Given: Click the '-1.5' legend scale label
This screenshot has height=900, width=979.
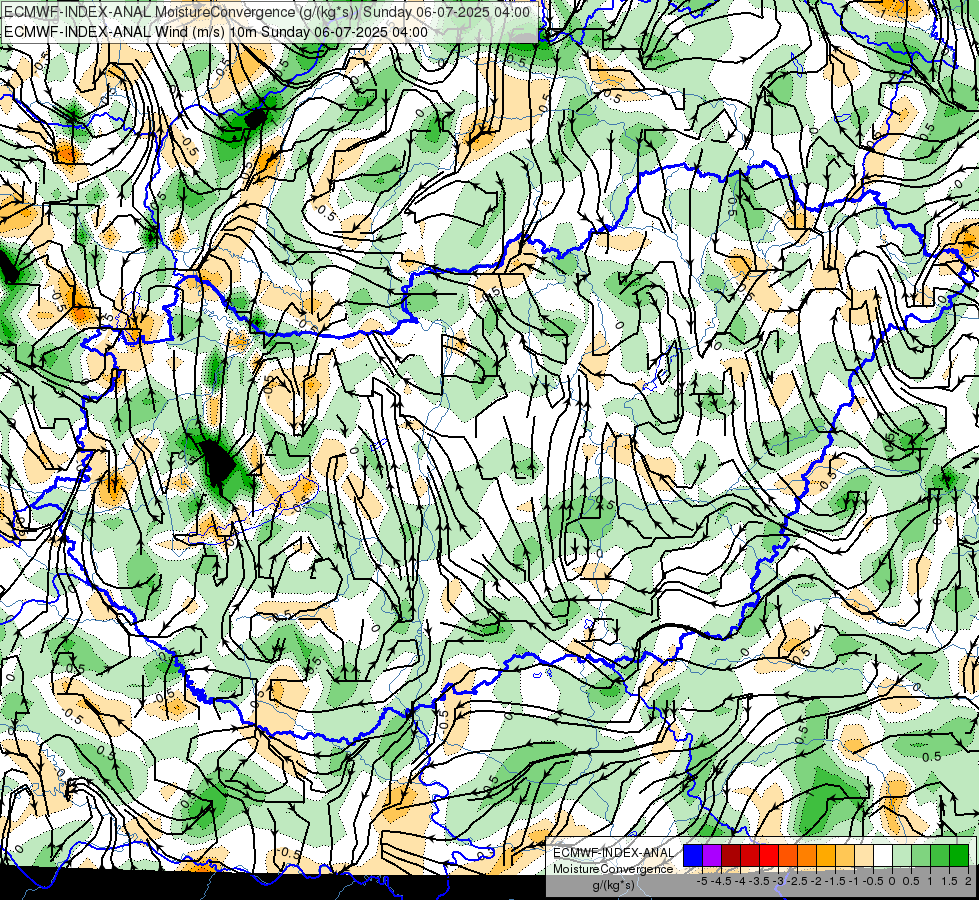Looking at the screenshot, I should click(x=835, y=881).
